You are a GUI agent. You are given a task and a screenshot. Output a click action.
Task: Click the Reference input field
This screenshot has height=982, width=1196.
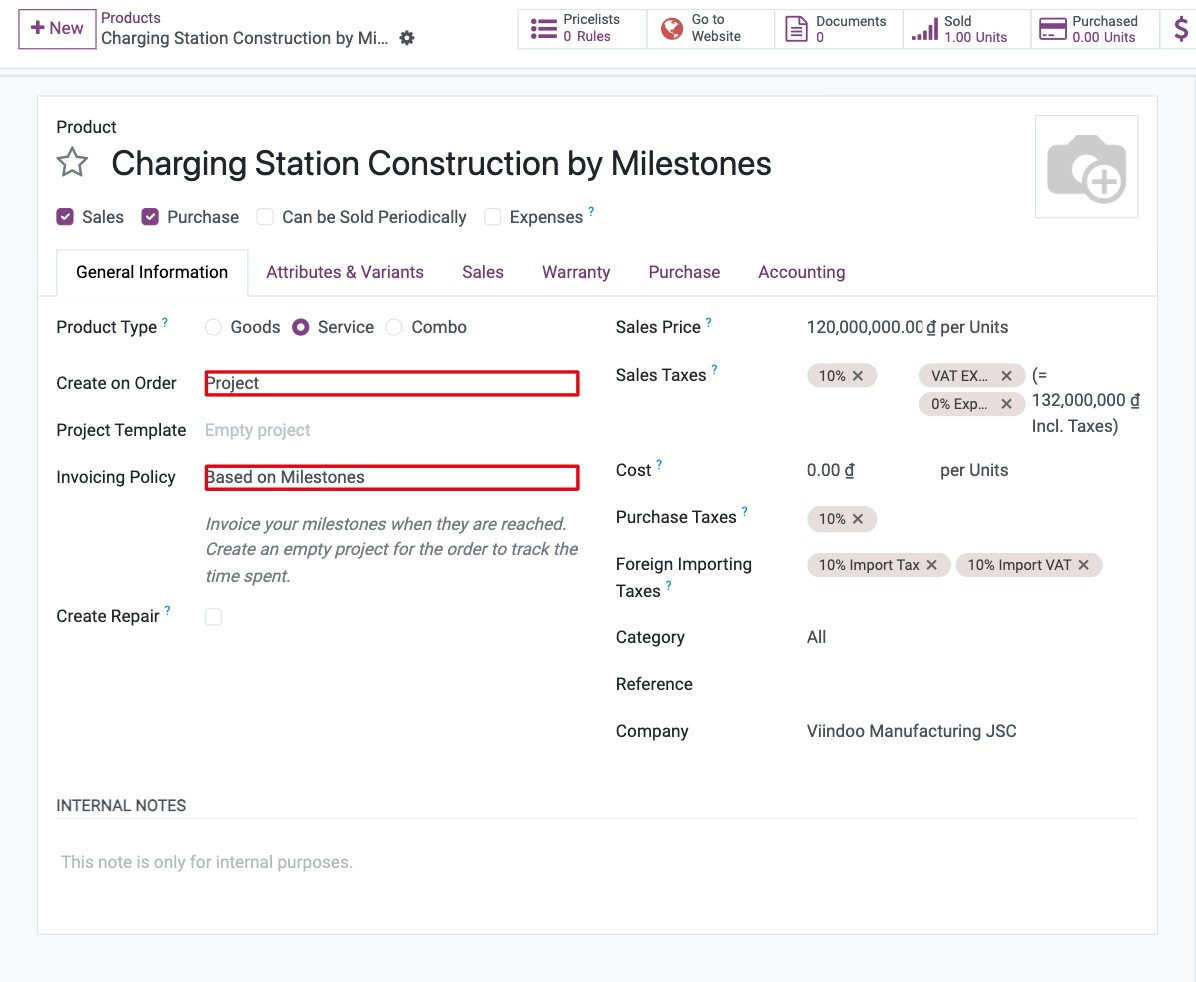973,684
